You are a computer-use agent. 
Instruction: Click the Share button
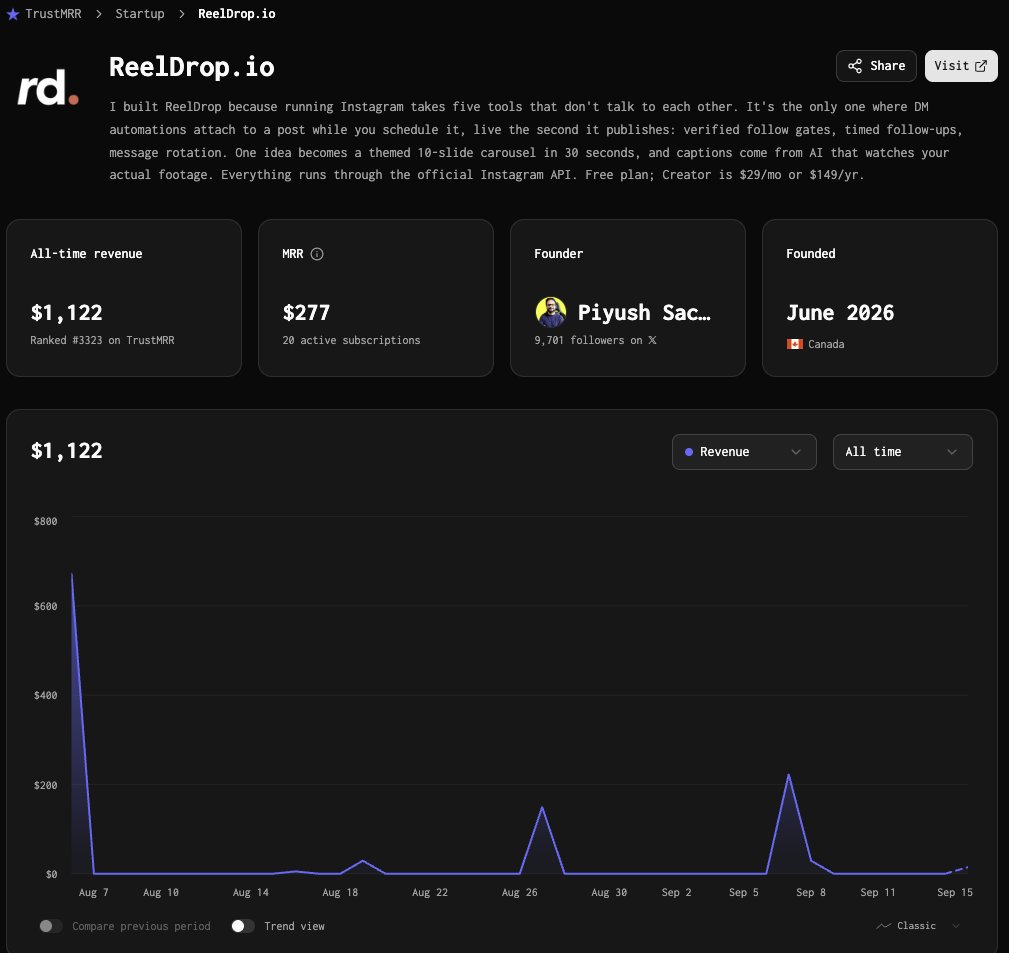coord(876,66)
